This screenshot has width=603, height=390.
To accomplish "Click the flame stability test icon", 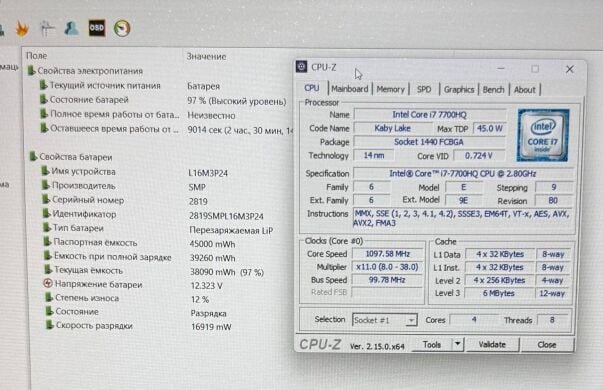I will (22, 29).
